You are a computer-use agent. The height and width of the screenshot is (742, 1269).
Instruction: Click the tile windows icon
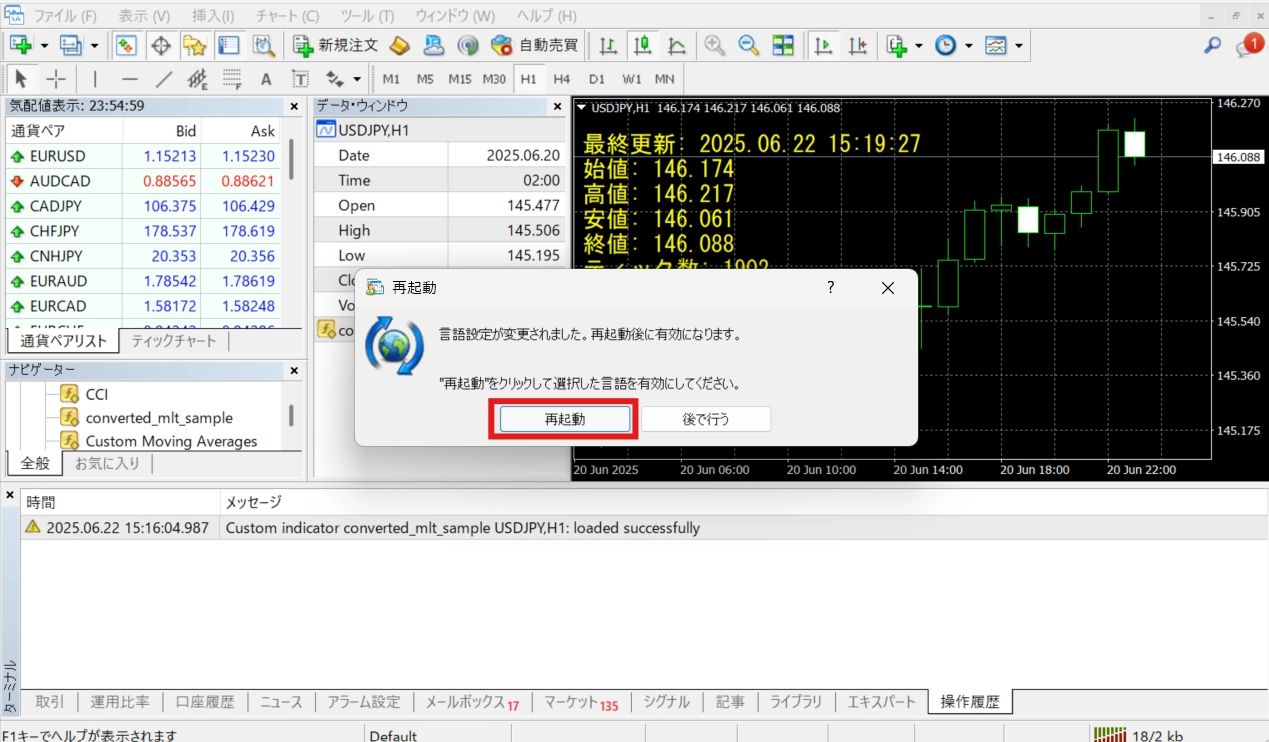(x=782, y=45)
